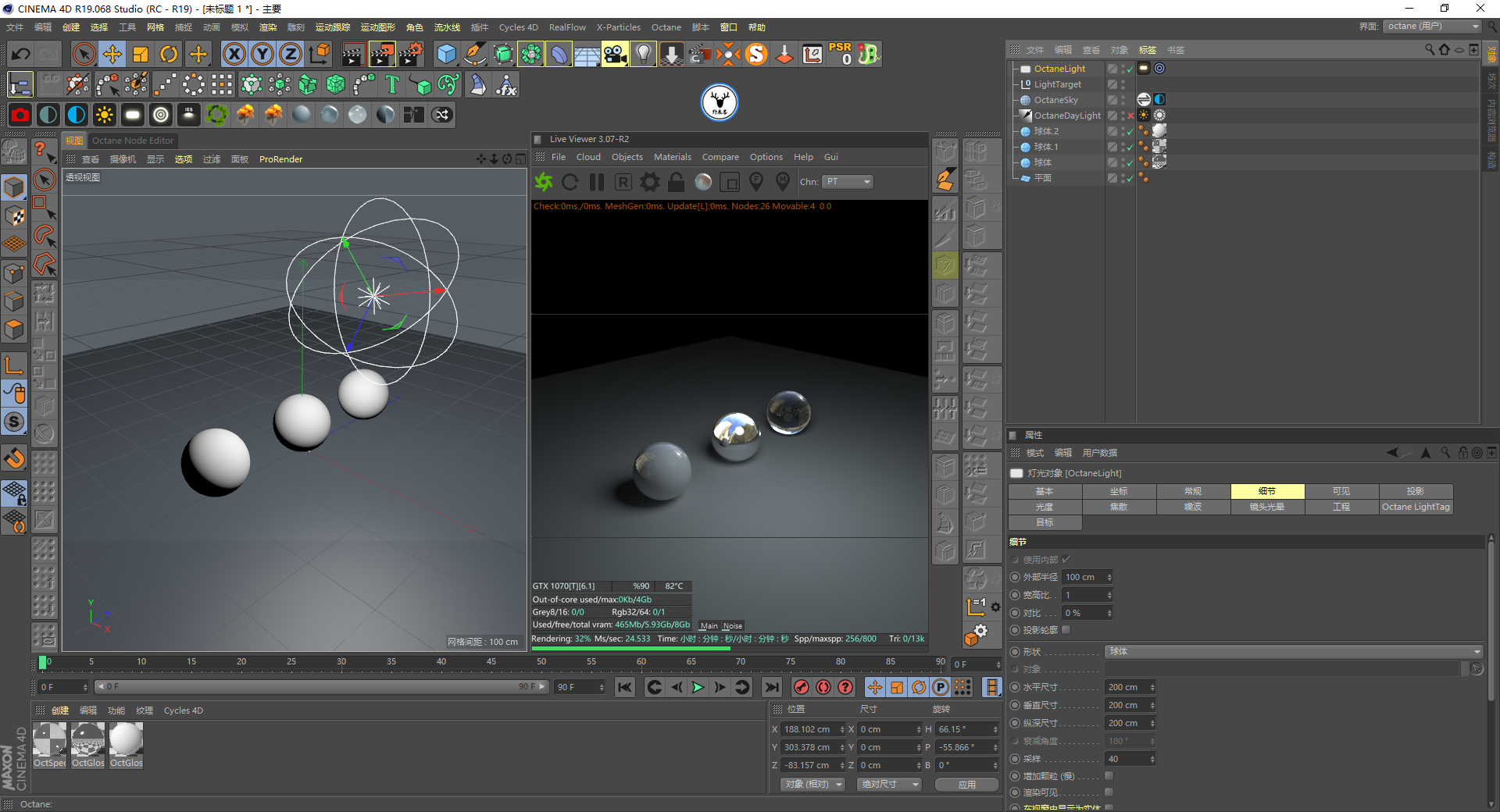This screenshot has width=1500, height=812.
Task: Click the shuffle arrows icon in Octane toolbar
Action: point(442,115)
